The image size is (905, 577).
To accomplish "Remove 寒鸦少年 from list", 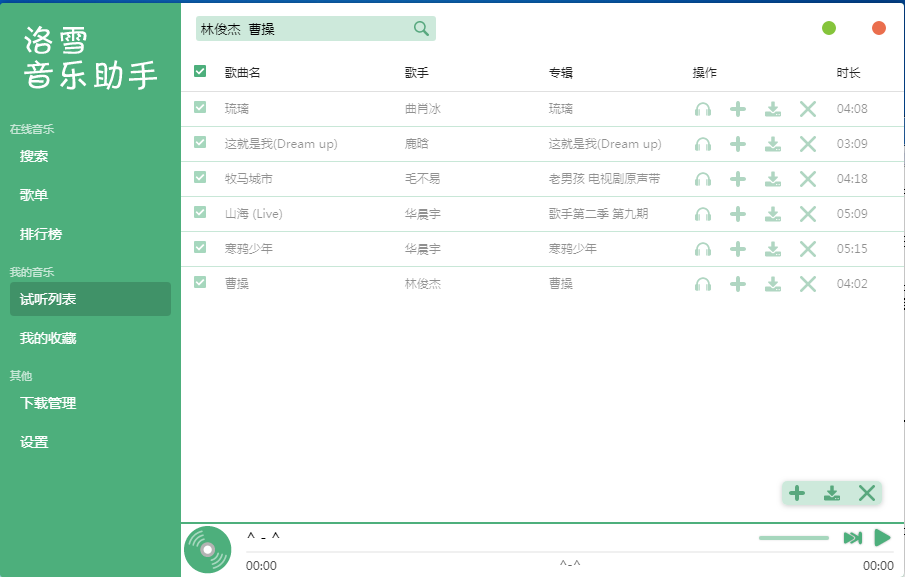I will pyautogui.click(x=808, y=249).
